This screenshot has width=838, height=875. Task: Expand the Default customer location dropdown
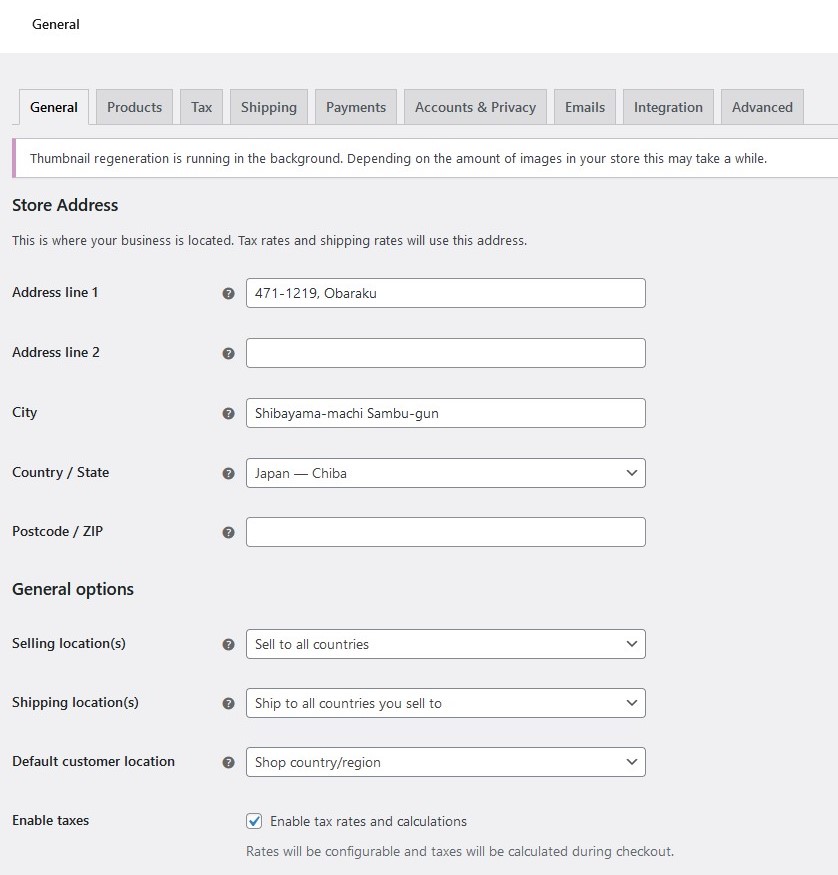445,762
